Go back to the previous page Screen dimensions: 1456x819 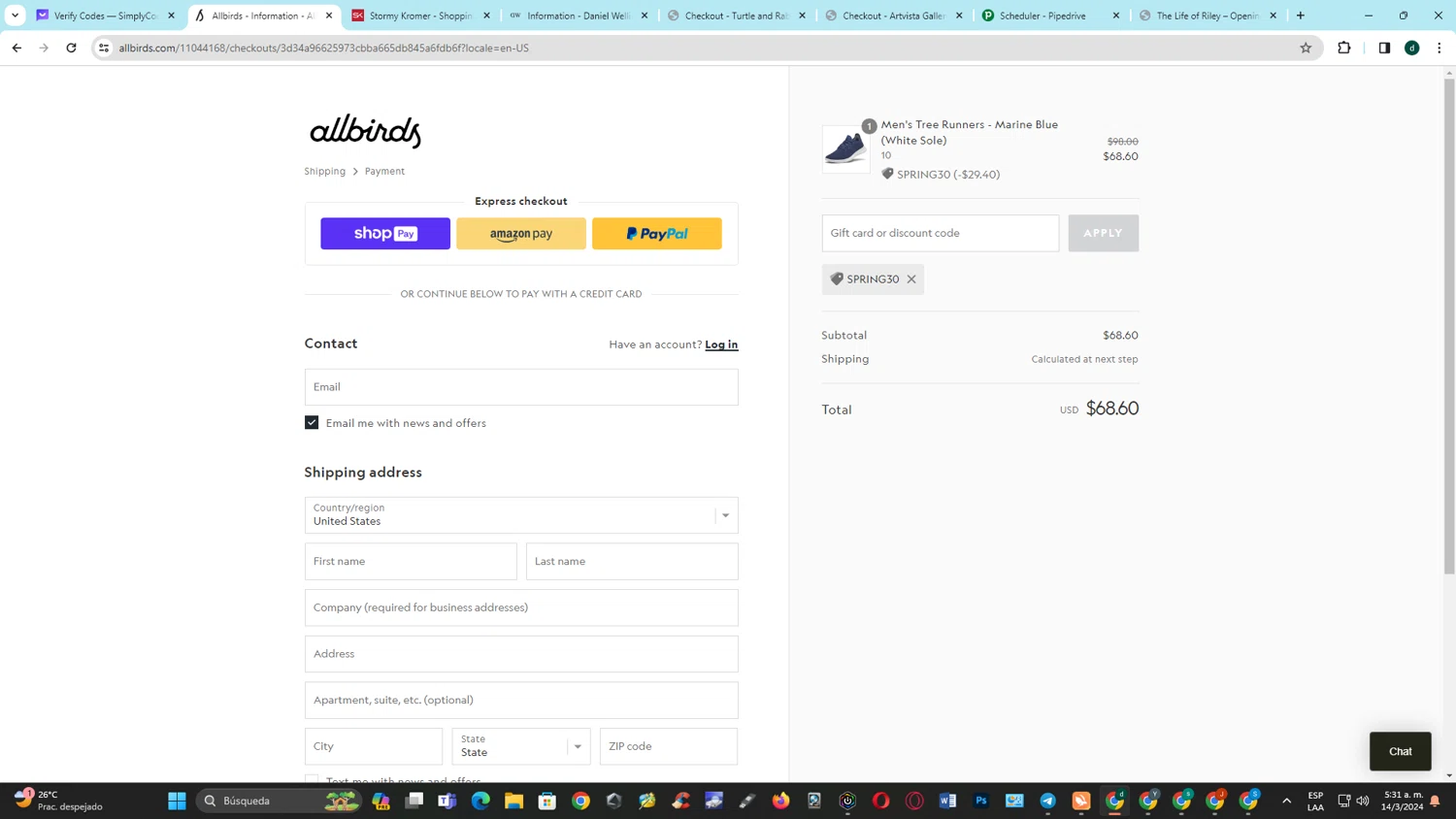coord(17,48)
